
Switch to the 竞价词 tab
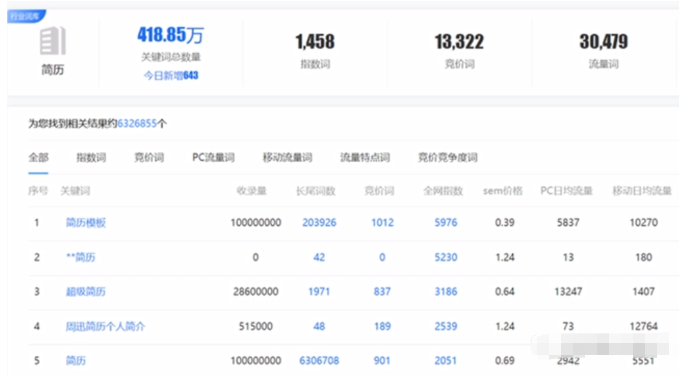pos(149,158)
